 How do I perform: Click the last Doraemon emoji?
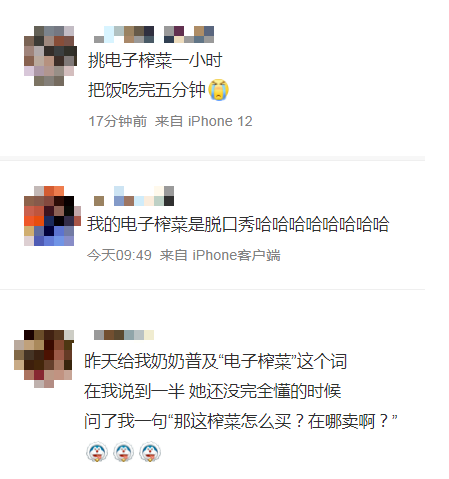coord(150,452)
